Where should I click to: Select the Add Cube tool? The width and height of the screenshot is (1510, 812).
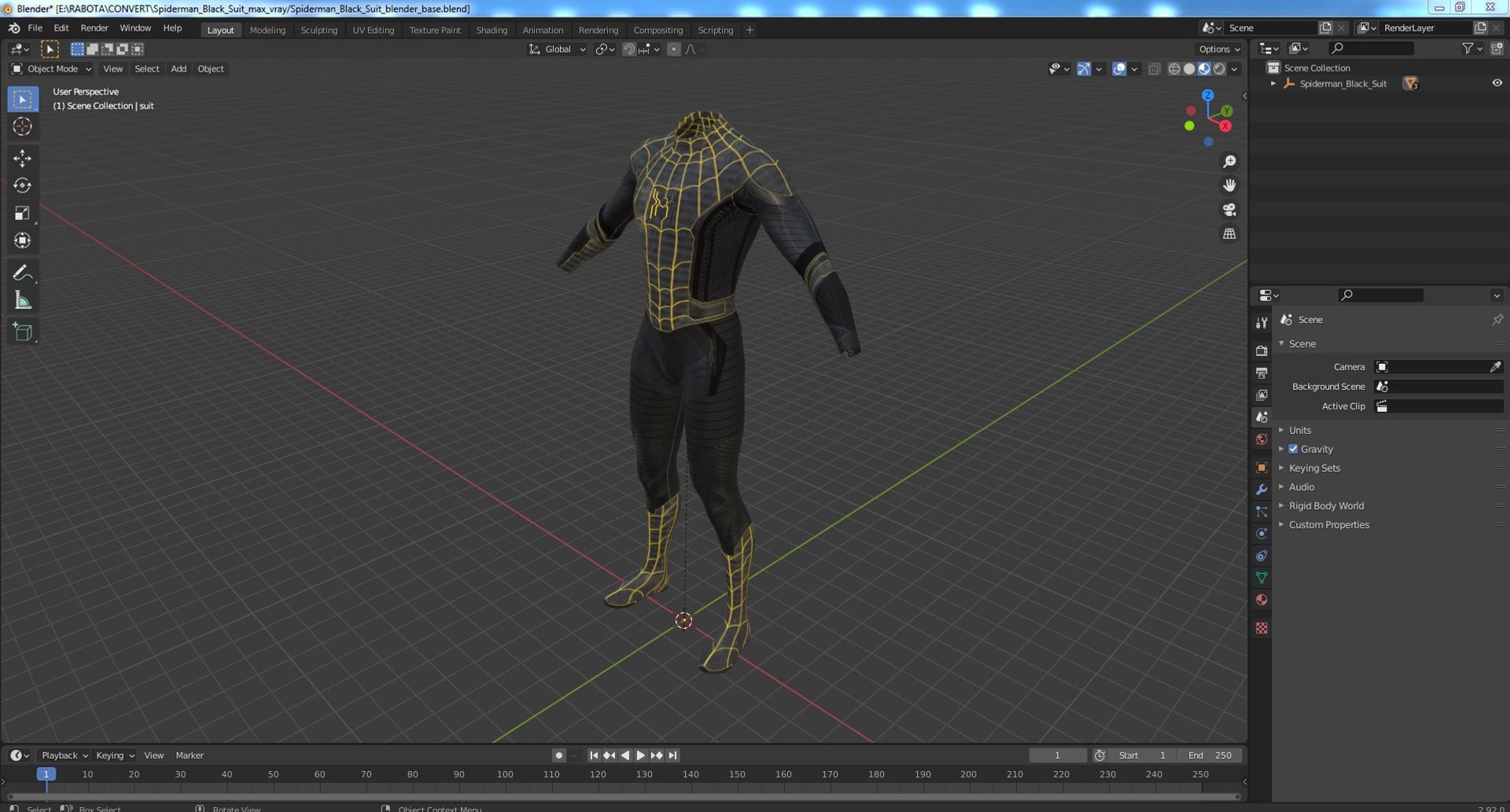[x=22, y=332]
